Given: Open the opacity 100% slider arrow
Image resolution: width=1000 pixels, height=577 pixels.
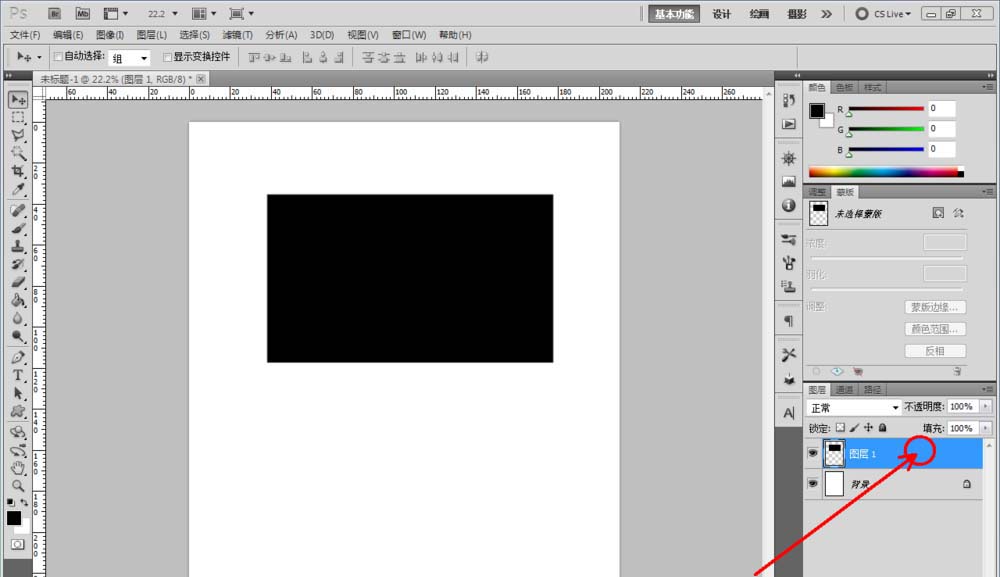Looking at the screenshot, I should click(x=985, y=406).
